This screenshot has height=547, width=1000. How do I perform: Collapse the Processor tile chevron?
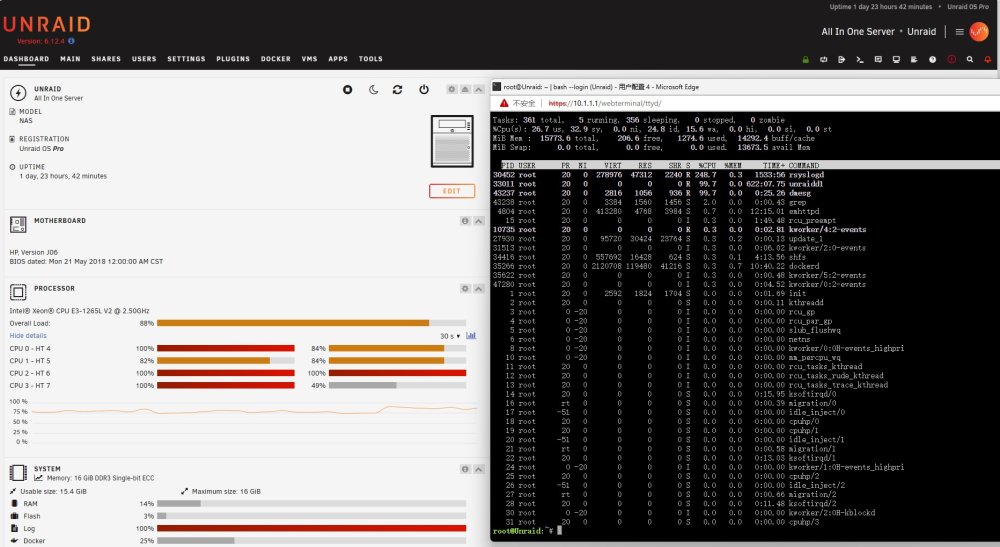[x=478, y=289]
